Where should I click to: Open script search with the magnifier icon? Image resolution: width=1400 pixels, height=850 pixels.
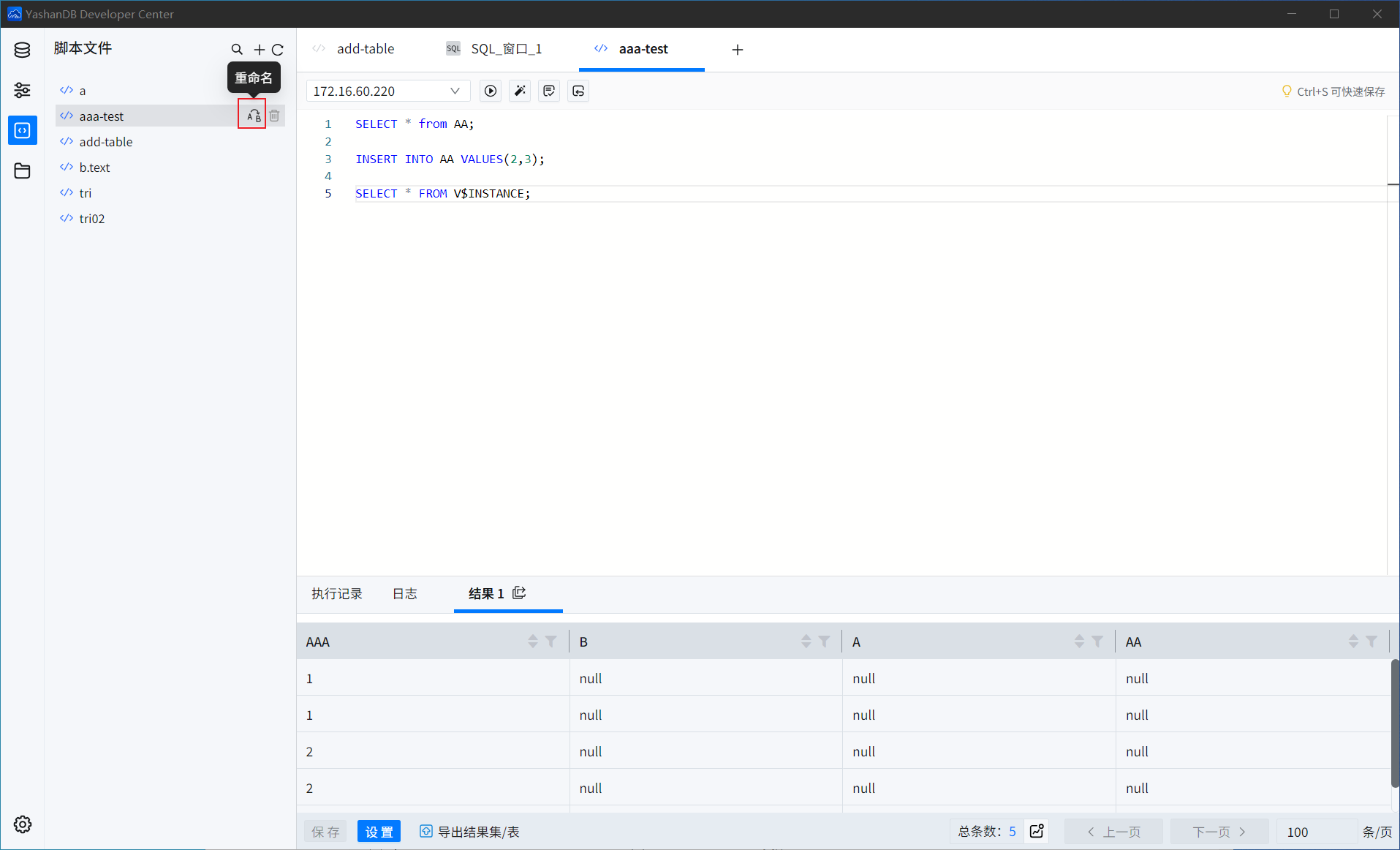click(237, 49)
